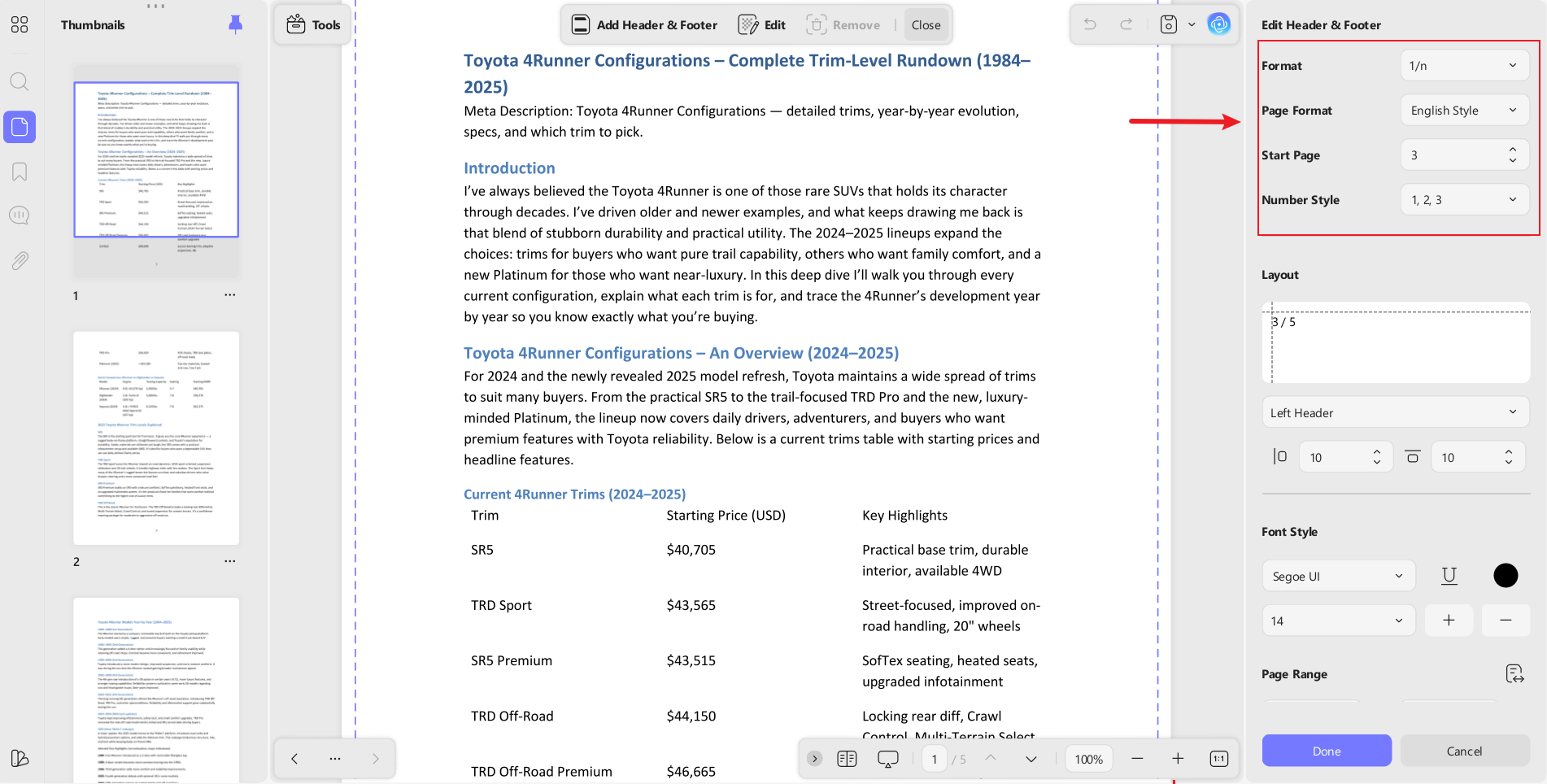Viewport: 1547px width, 784px height.
Task: Click the top margin icon
Action: (1413, 457)
